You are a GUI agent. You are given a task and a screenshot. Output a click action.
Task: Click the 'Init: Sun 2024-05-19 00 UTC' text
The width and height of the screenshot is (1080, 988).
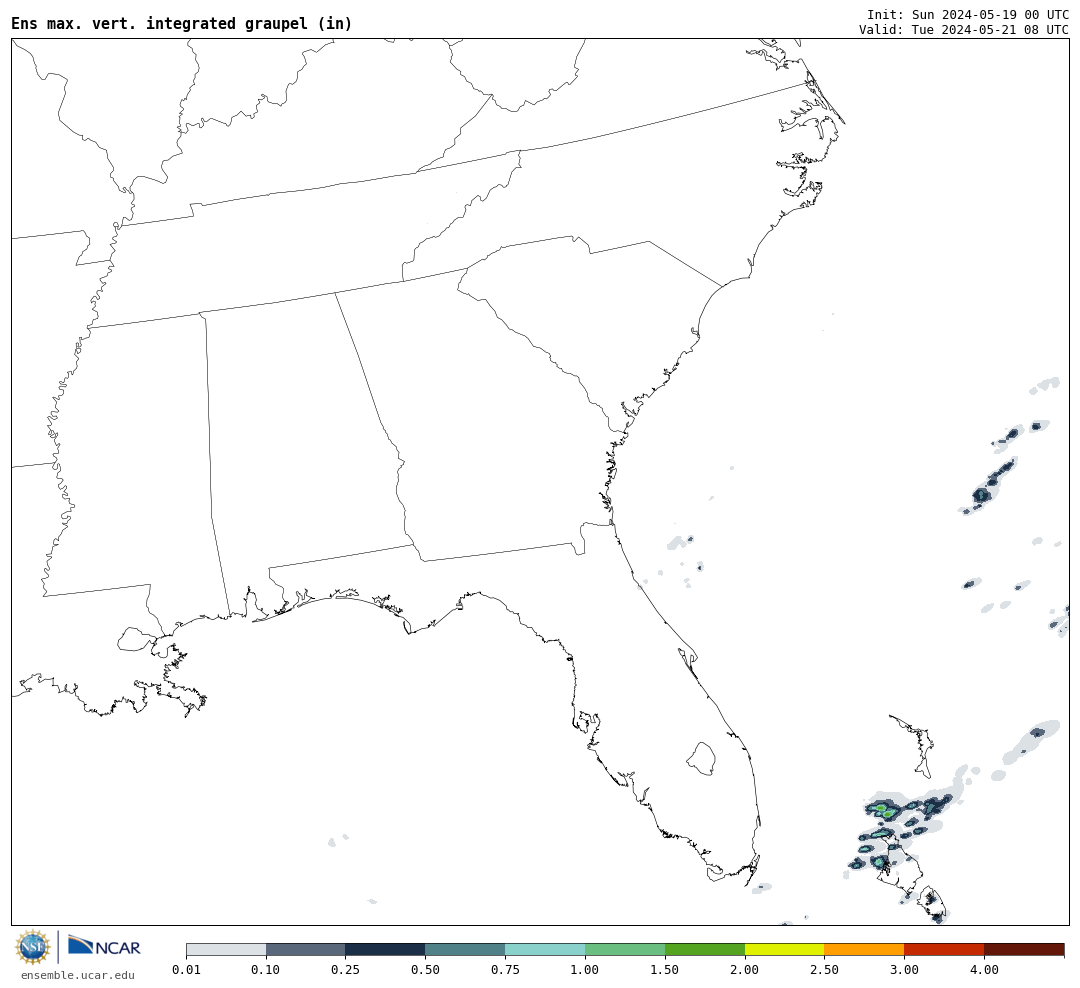point(968,14)
